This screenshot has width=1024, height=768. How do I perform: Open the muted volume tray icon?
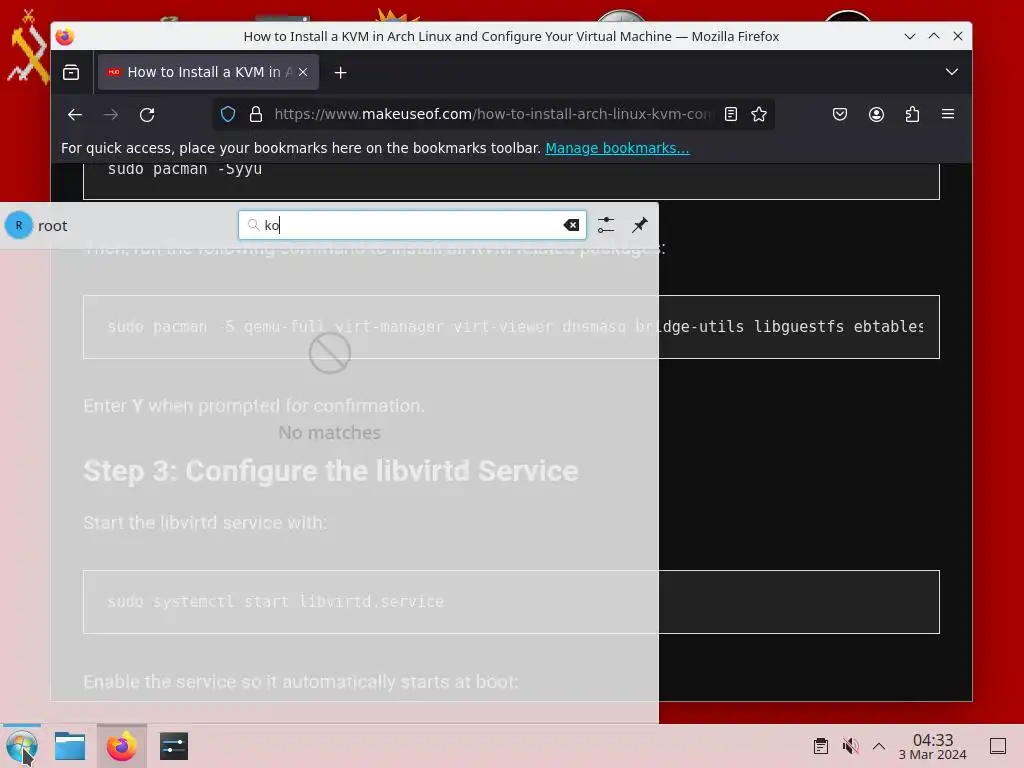click(x=850, y=746)
